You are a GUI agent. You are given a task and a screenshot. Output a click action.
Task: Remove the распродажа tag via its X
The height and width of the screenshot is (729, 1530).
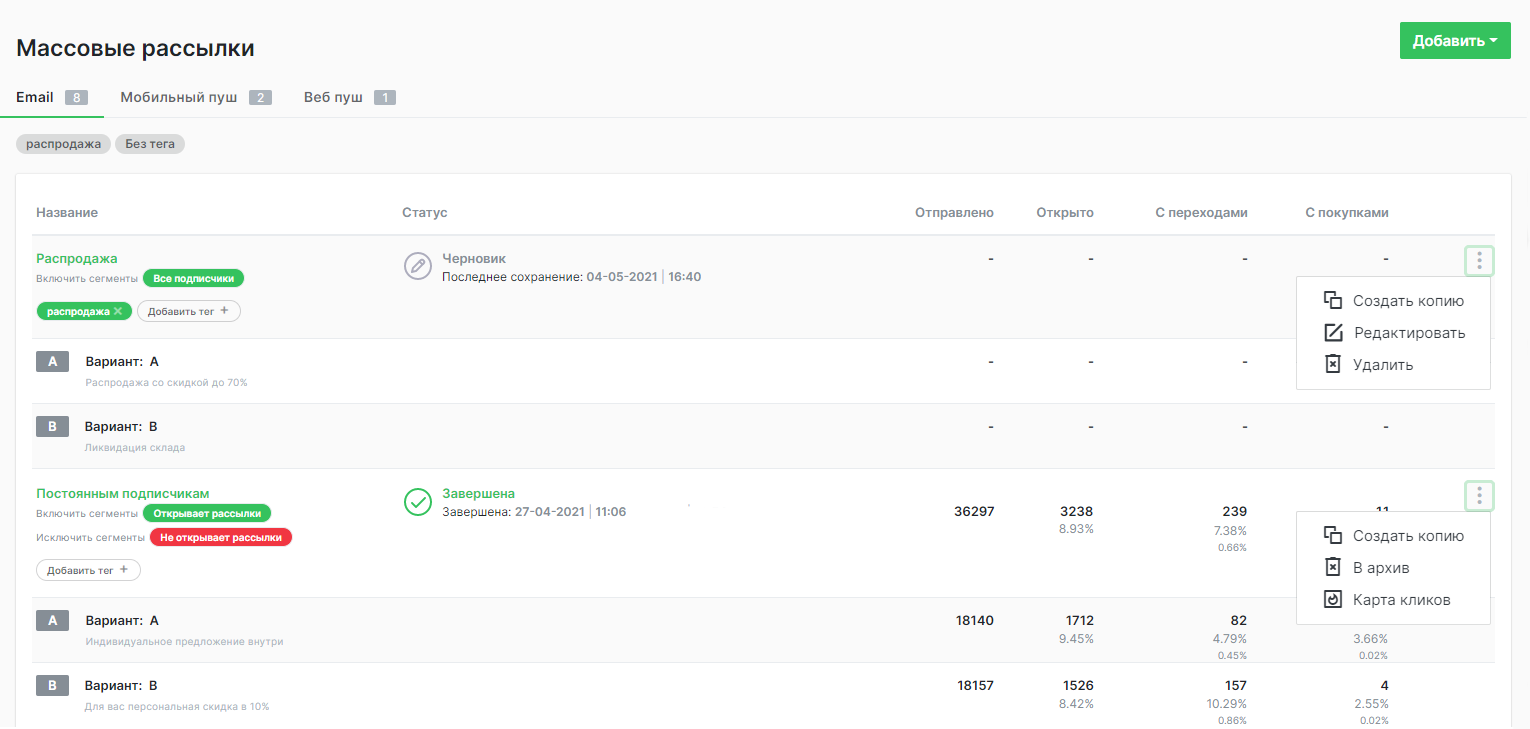coord(118,312)
